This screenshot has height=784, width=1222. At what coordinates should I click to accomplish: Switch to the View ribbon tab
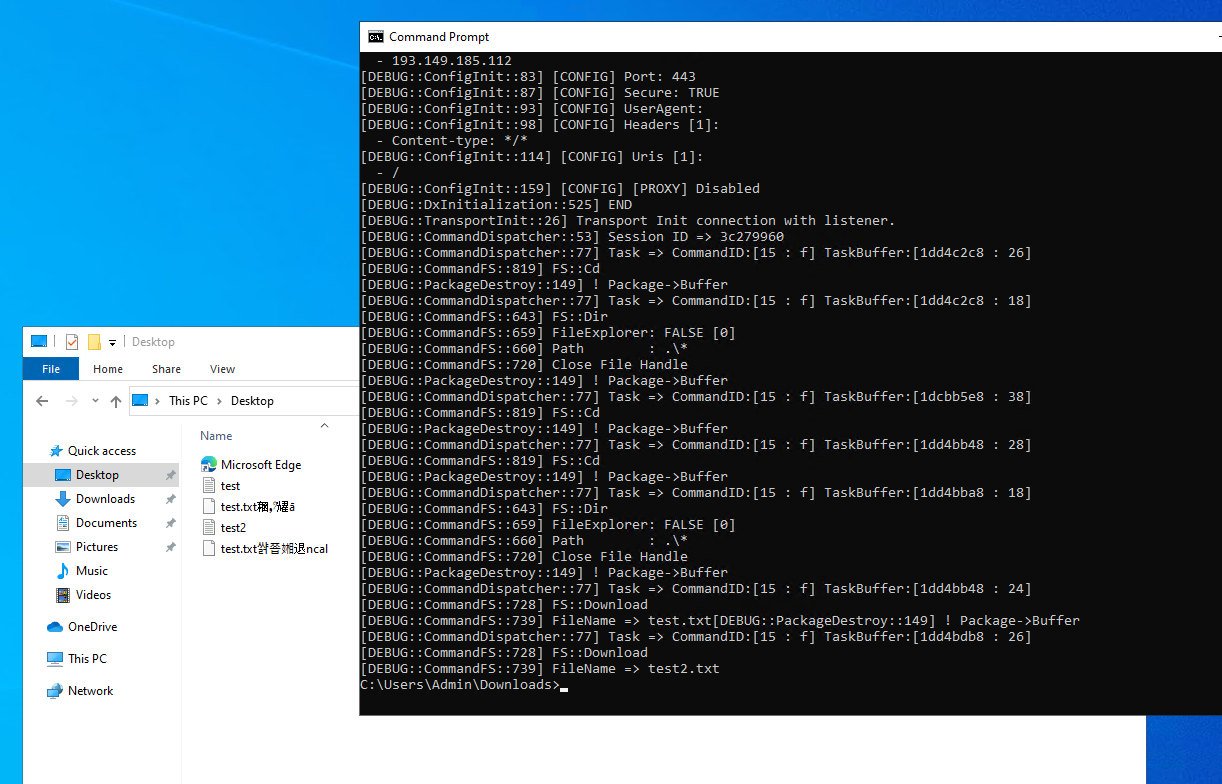pyautogui.click(x=222, y=369)
